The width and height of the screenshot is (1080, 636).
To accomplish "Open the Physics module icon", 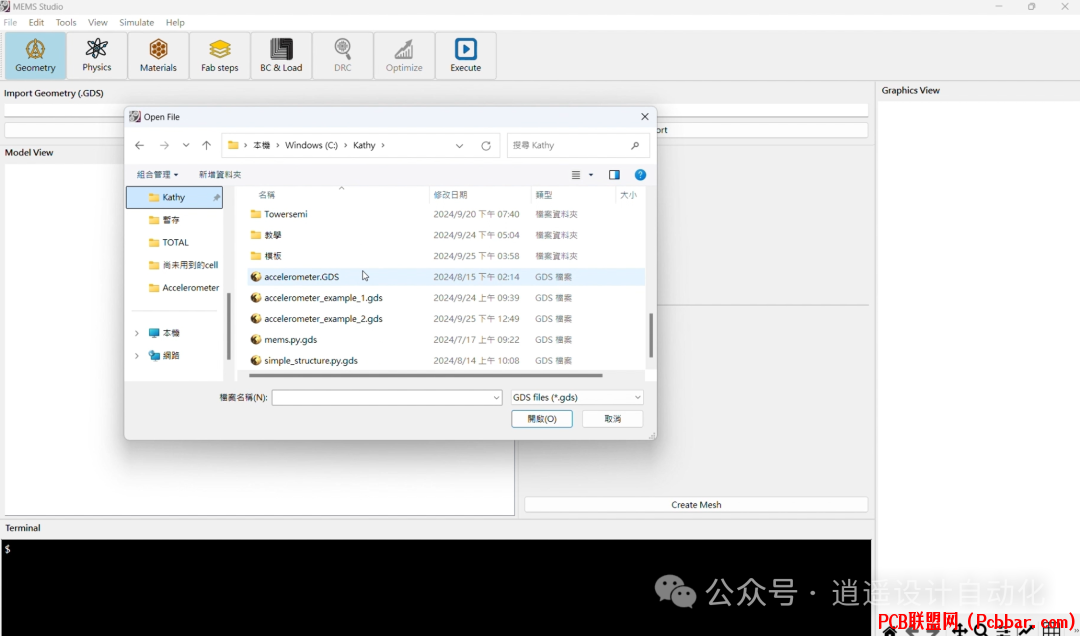I will coord(96,48).
